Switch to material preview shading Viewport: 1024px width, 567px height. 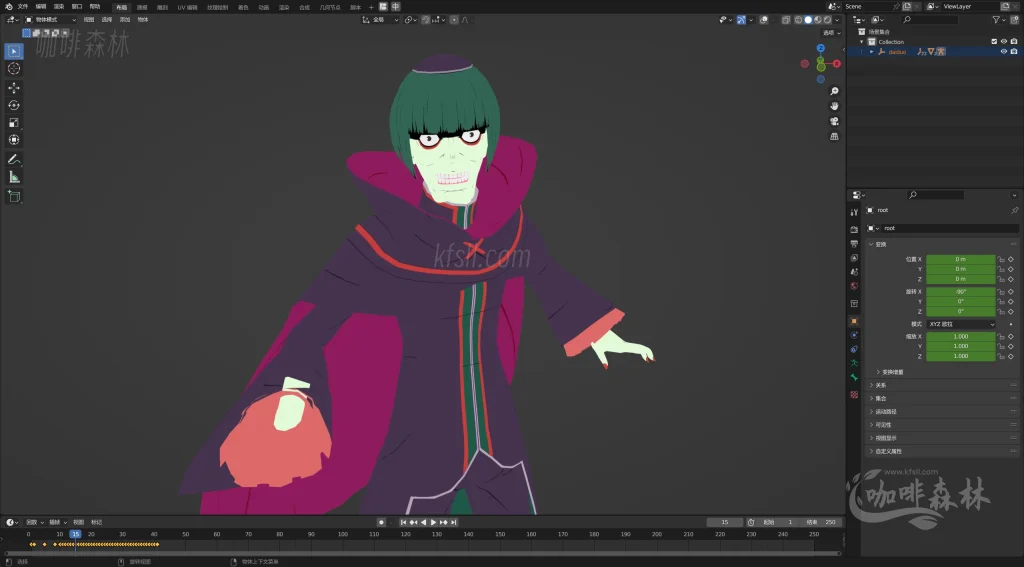point(818,20)
